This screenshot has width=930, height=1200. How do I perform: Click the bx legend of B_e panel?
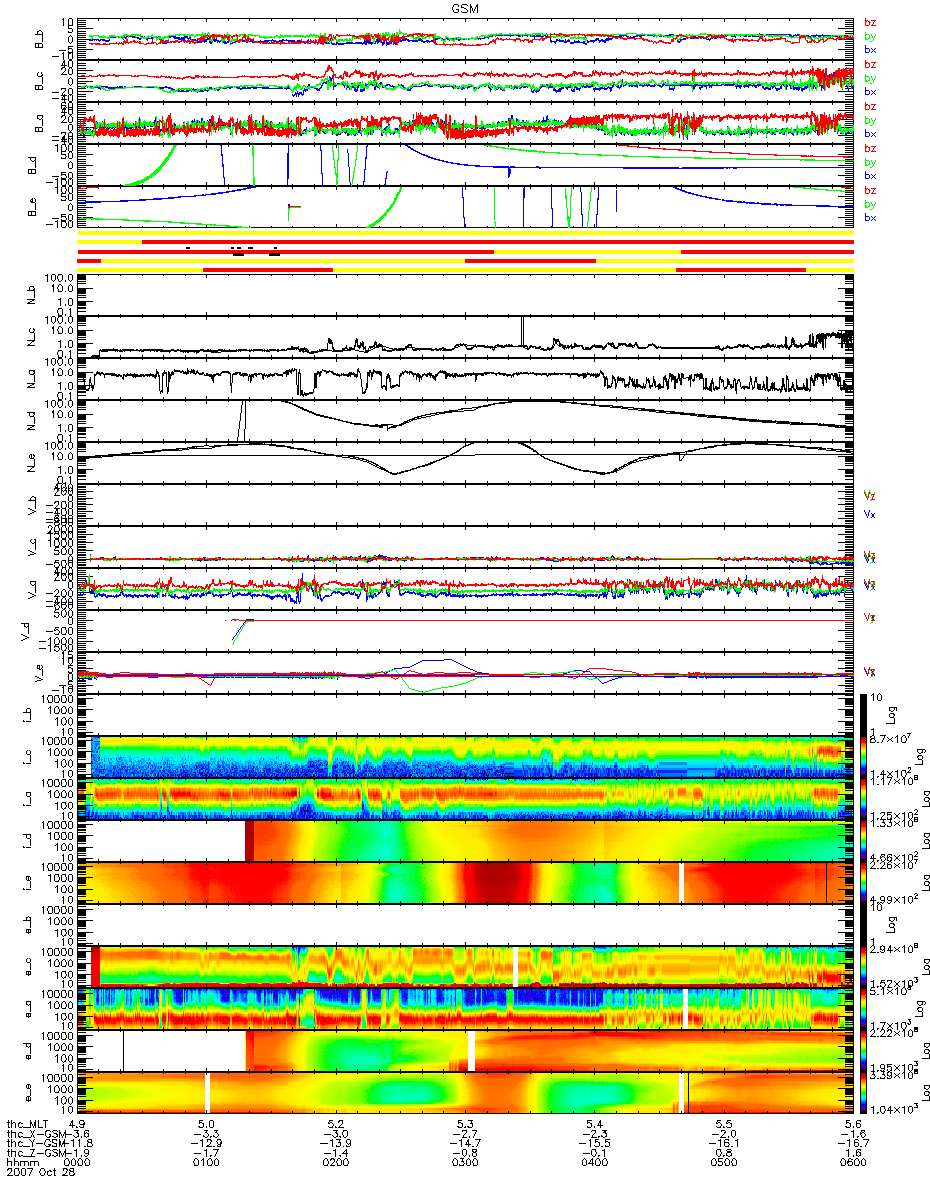point(869,217)
